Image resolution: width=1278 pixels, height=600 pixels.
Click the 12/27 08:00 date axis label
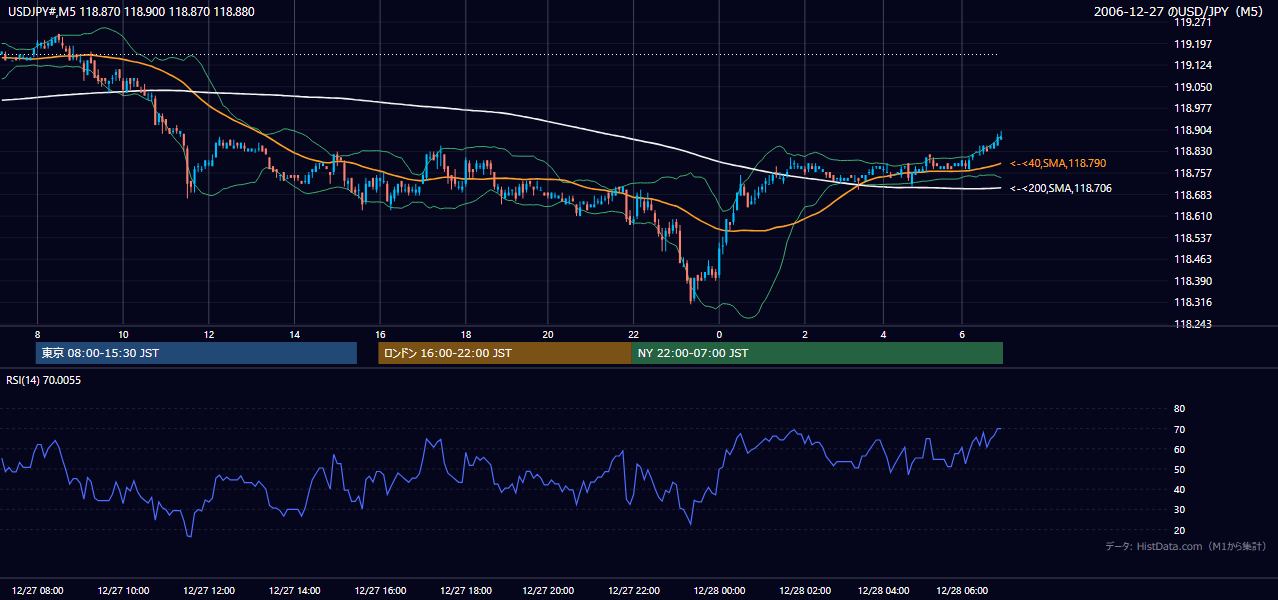pyautogui.click(x=38, y=591)
